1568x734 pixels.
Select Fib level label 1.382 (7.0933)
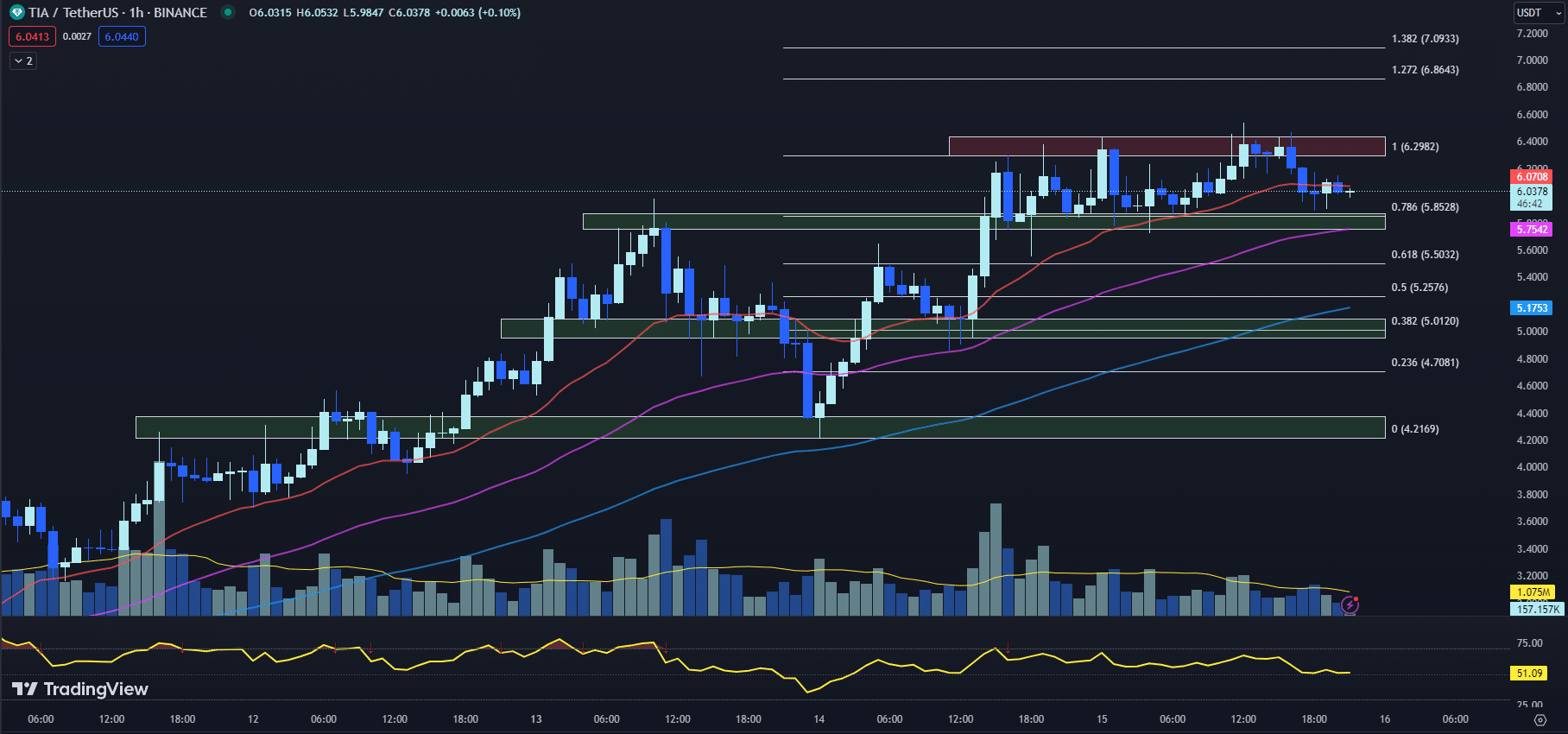1426,39
